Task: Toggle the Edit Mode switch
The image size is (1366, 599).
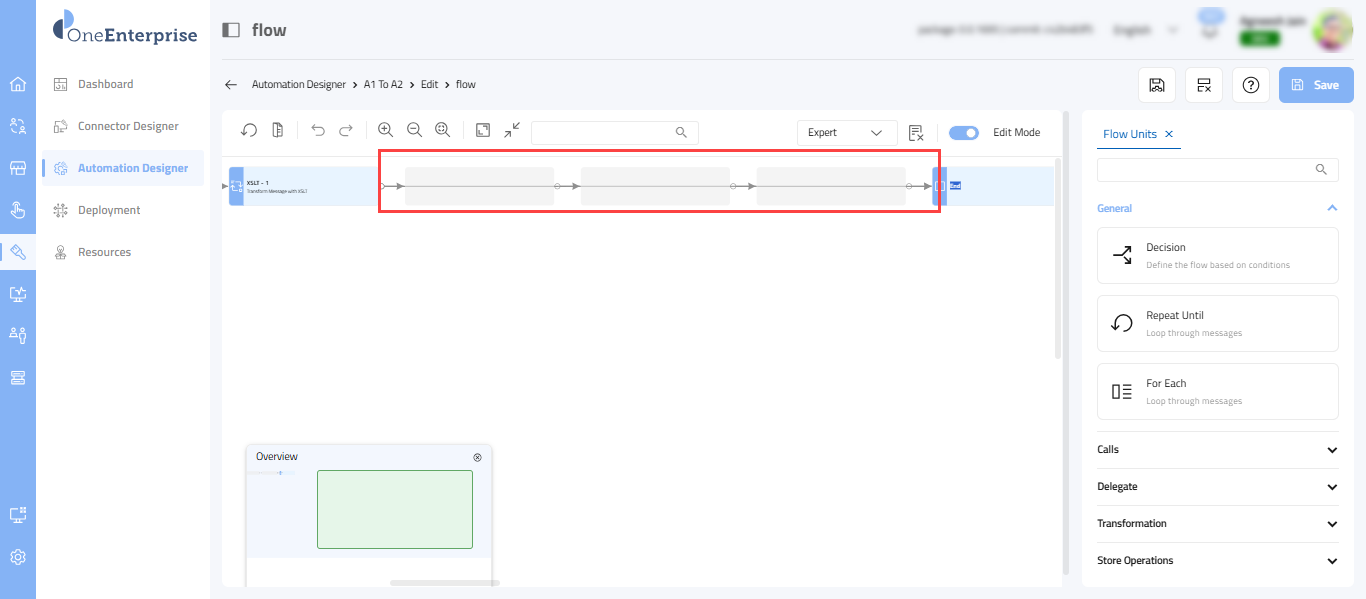Action: 964,132
